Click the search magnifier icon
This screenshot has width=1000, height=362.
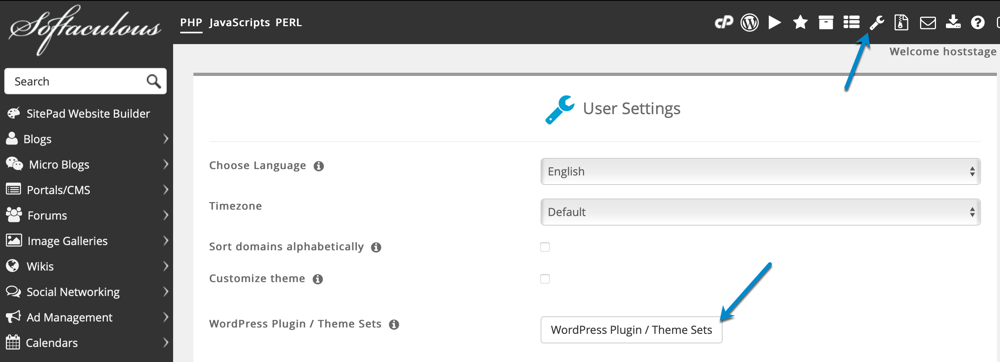[x=153, y=81]
